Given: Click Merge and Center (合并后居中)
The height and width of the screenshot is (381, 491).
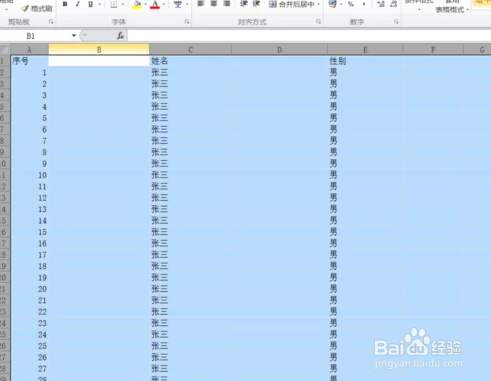Looking at the screenshot, I should point(292,4).
